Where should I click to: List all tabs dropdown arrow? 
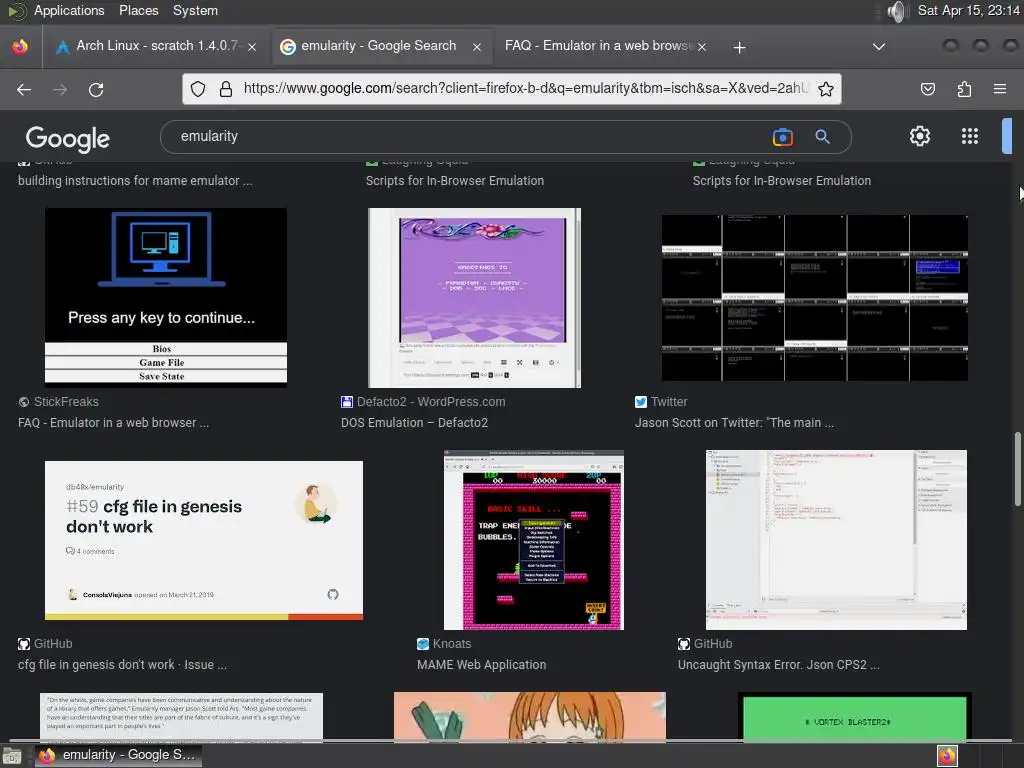879,47
